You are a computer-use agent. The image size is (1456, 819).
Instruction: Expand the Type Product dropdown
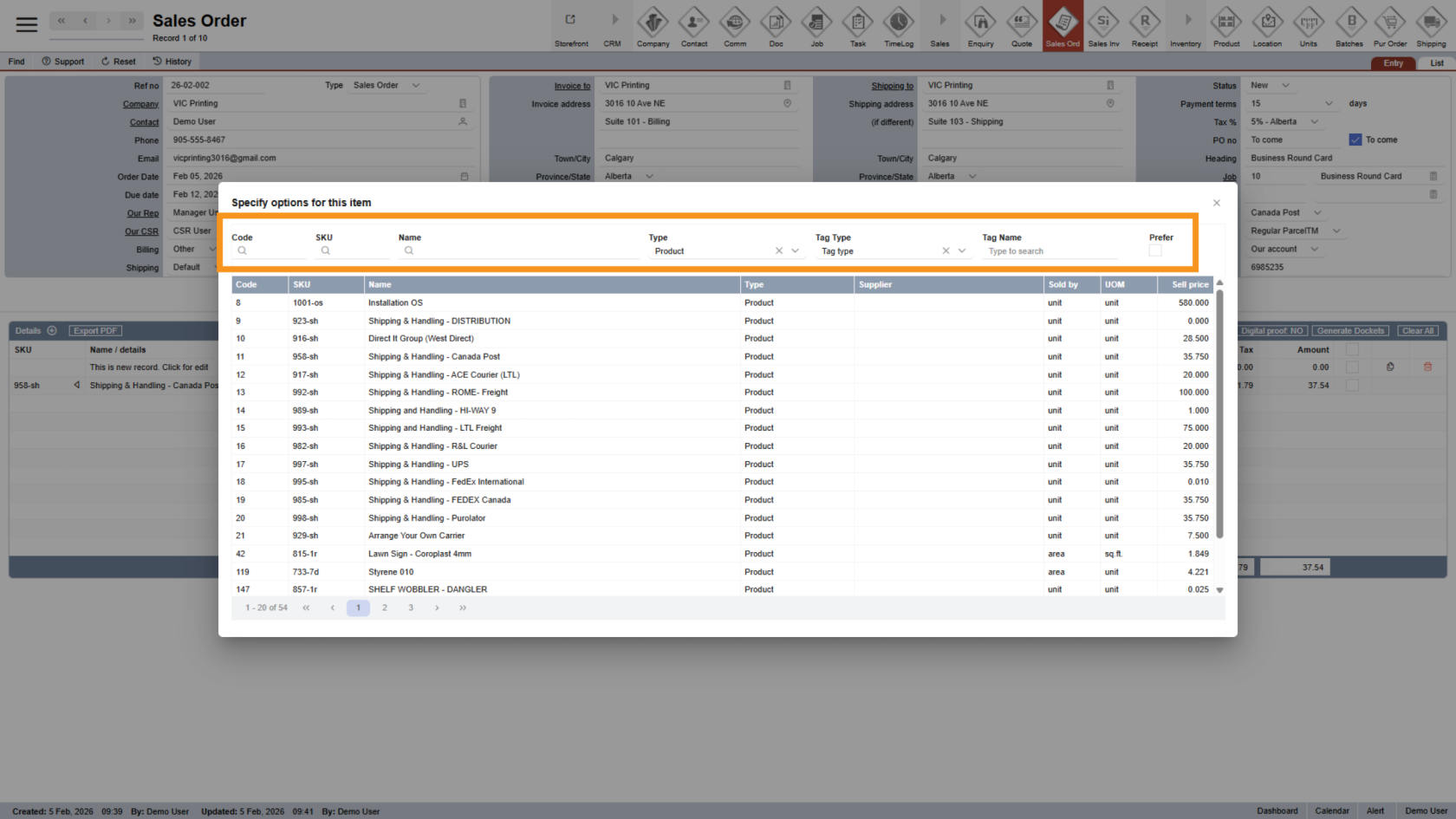point(795,251)
